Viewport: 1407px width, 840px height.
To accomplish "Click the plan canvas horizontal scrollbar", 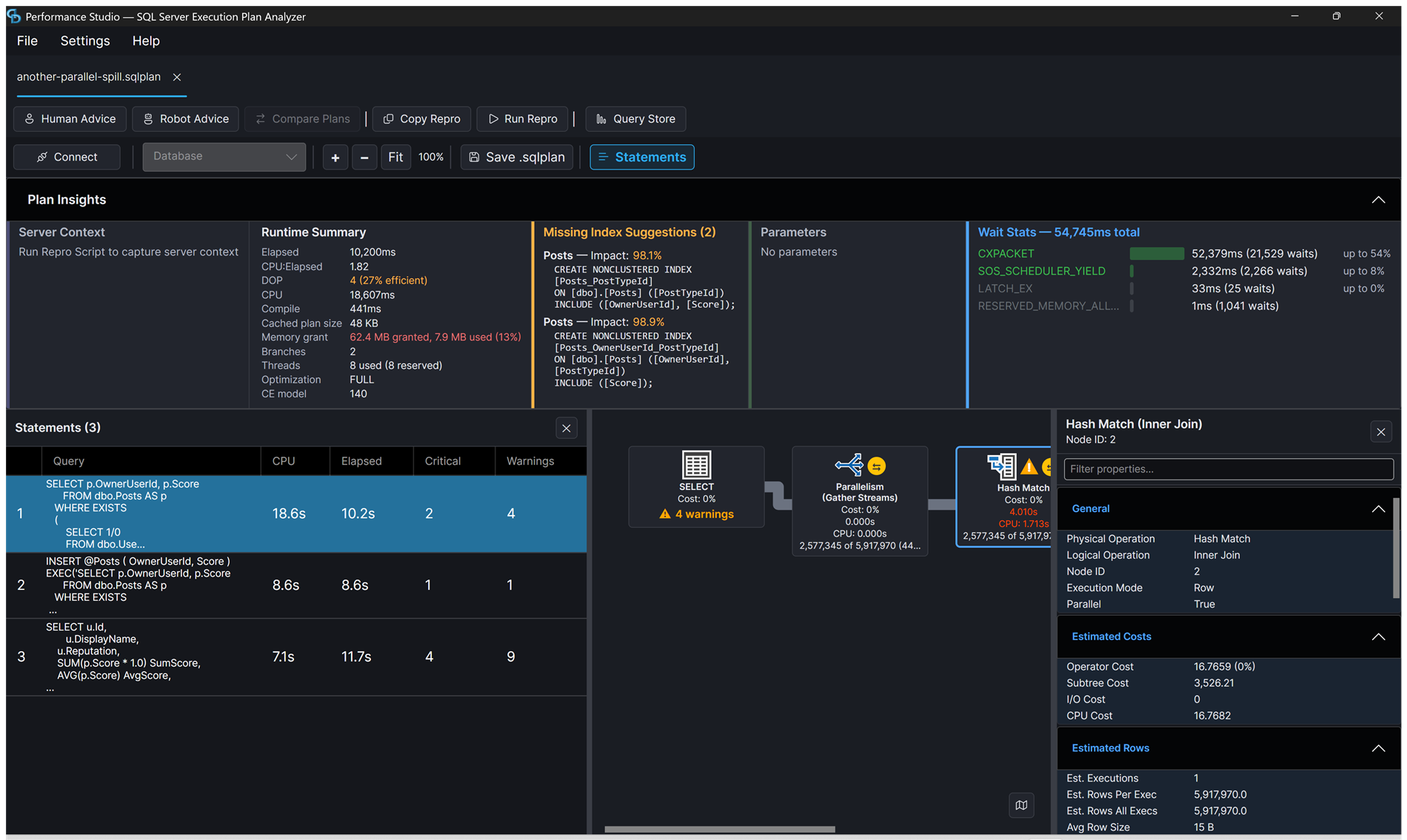I will pyautogui.click(x=719, y=829).
